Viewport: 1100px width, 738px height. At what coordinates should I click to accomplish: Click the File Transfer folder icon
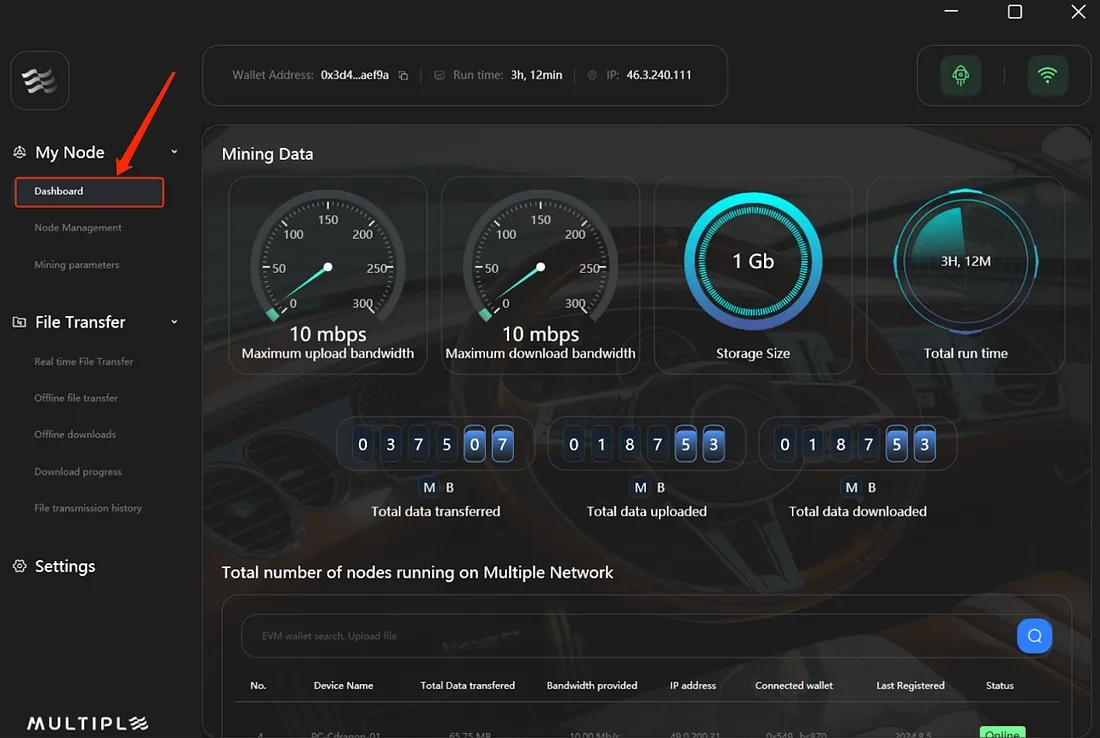click(x=19, y=322)
